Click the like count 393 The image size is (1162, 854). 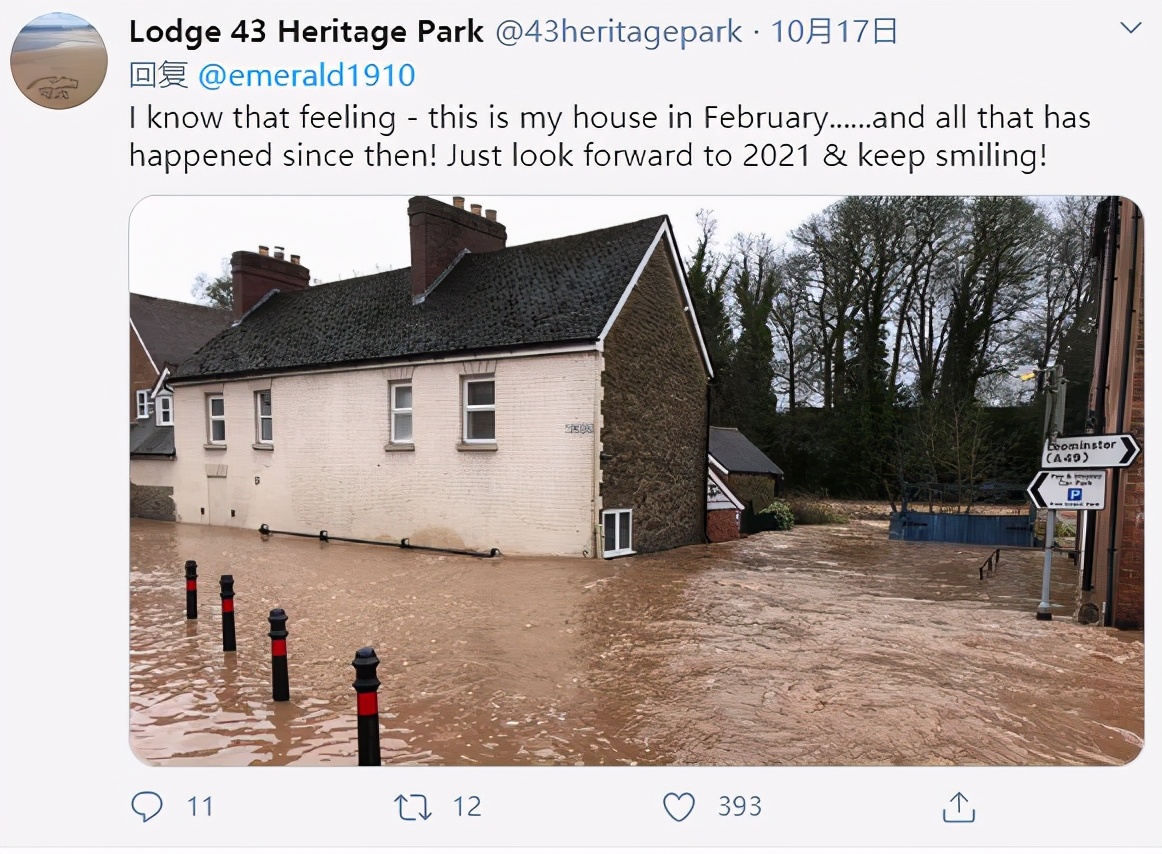coord(739,807)
